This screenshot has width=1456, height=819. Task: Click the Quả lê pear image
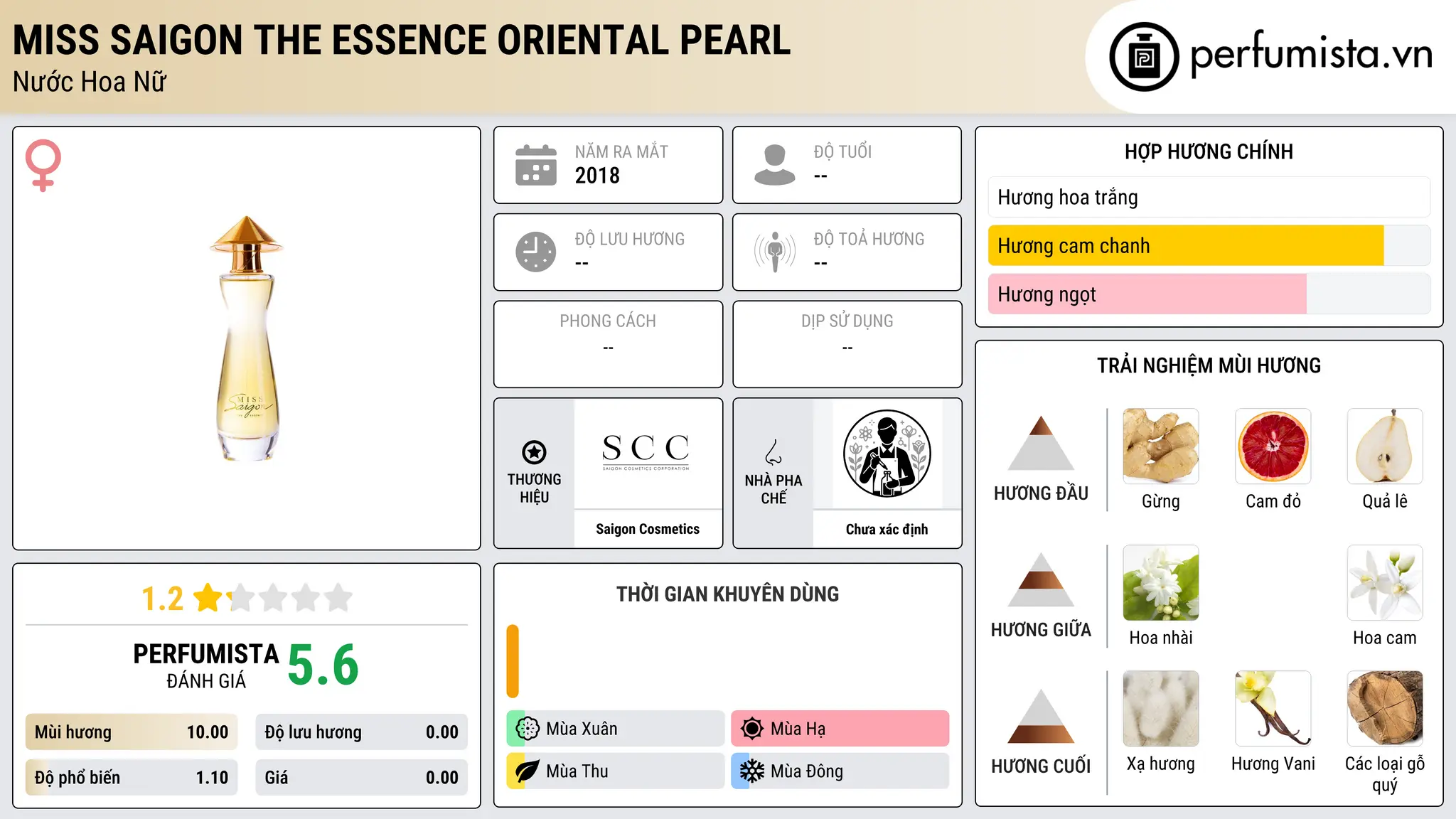pos(1385,446)
